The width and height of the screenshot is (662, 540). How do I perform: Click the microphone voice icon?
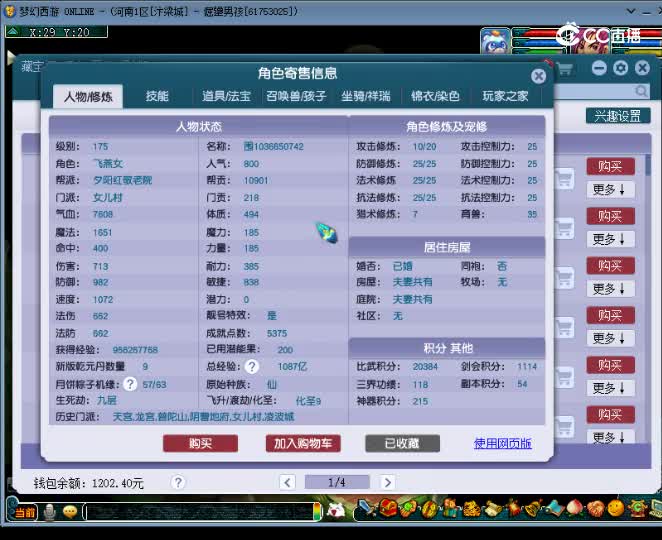[50, 512]
